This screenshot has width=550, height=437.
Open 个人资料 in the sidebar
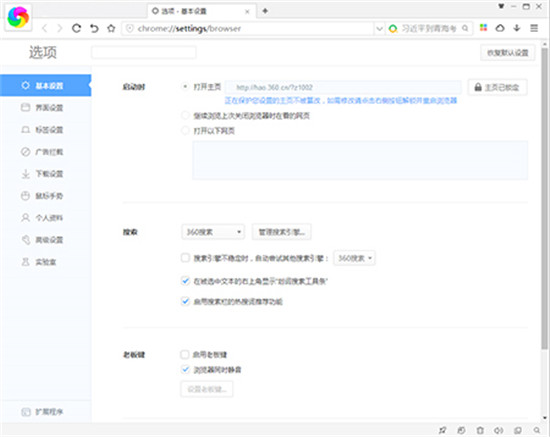46,218
